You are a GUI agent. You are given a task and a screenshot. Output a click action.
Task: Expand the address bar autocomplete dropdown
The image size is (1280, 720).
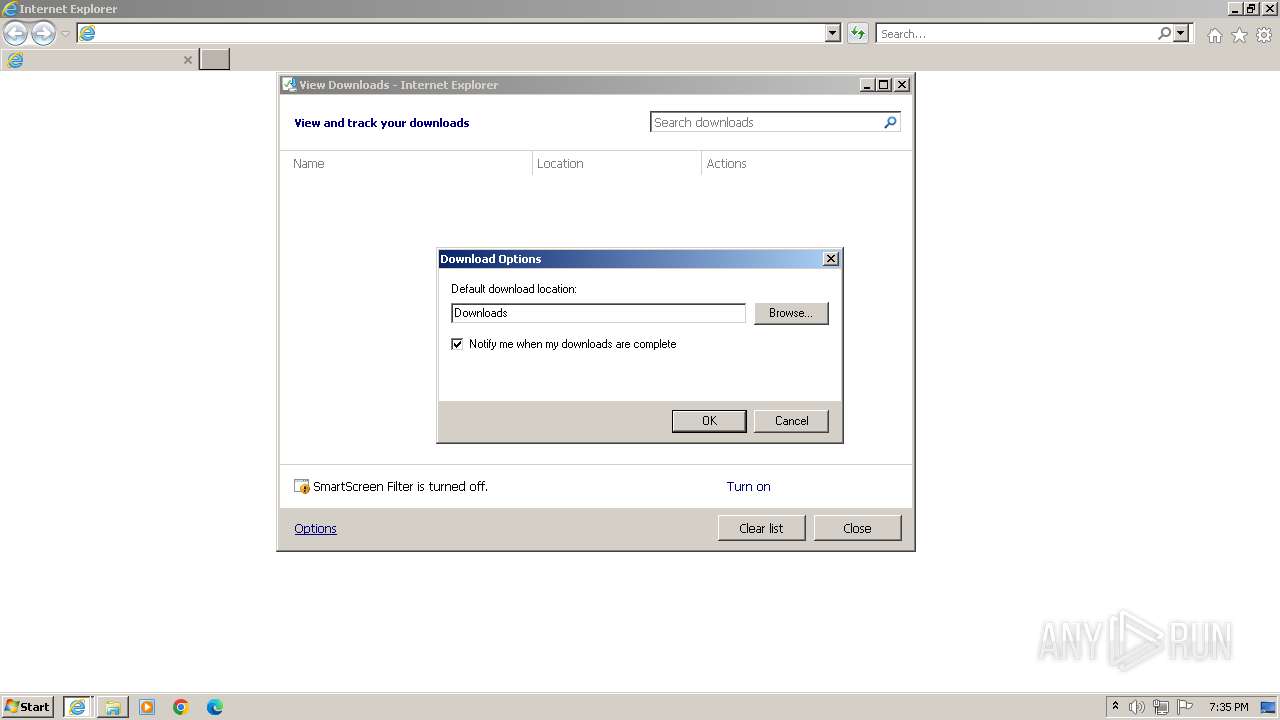[833, 33]
